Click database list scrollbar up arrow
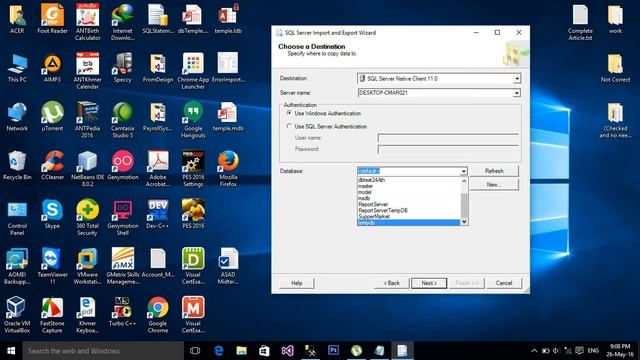 pos(464,180)
